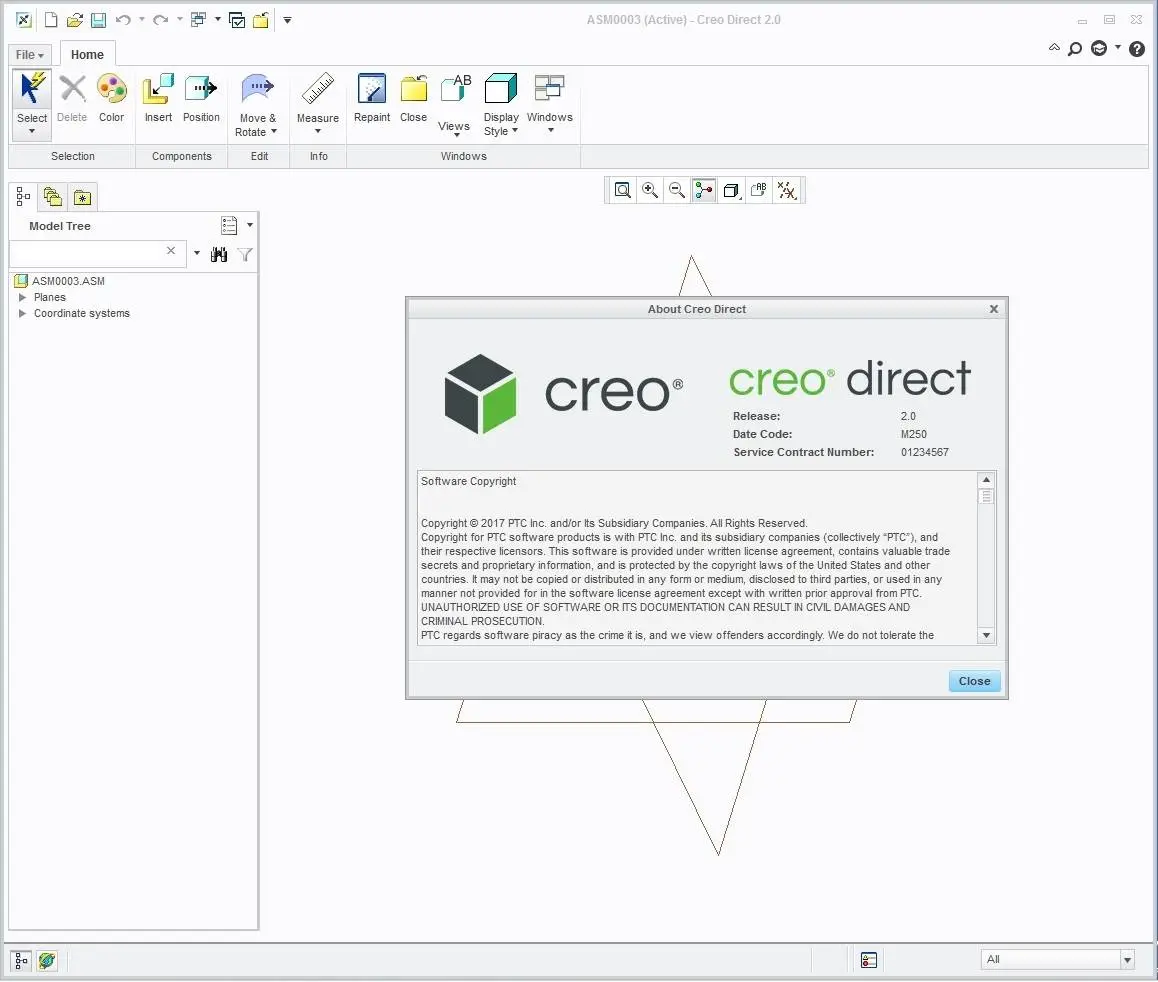The height and width of the screenshot is (982, 1158).
Task: Open the File menu
Action: (x=30, y=55)
